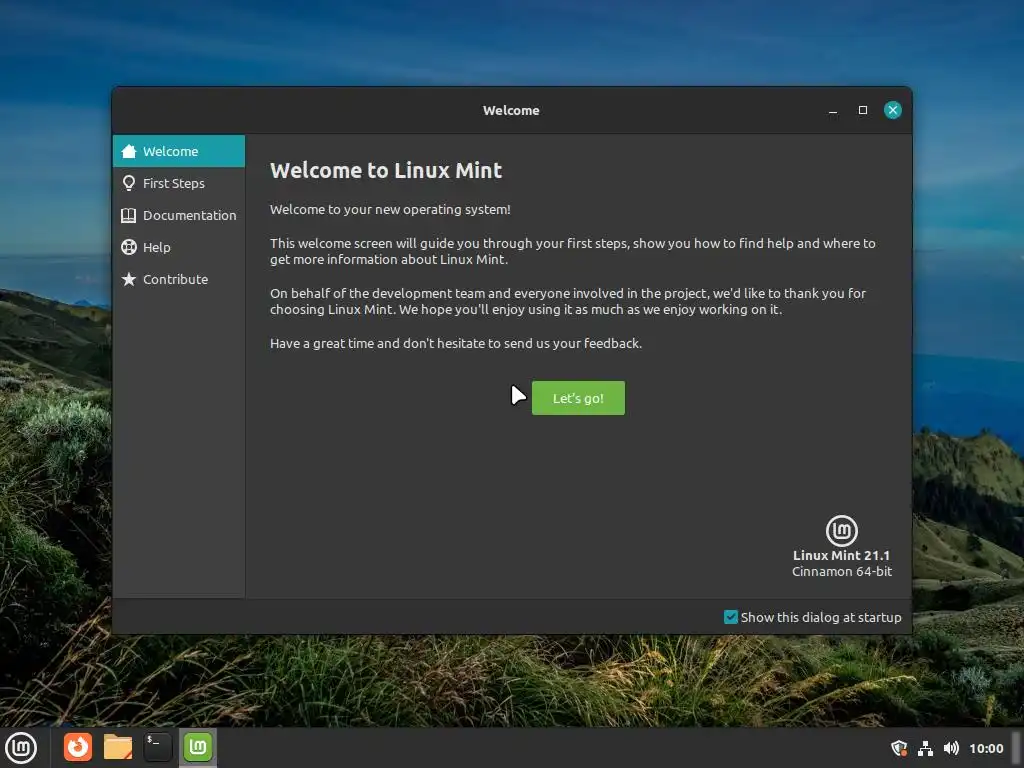The image size is (1024, 768).
Task: Switch to the First Steps page
Action: (178, 183)
